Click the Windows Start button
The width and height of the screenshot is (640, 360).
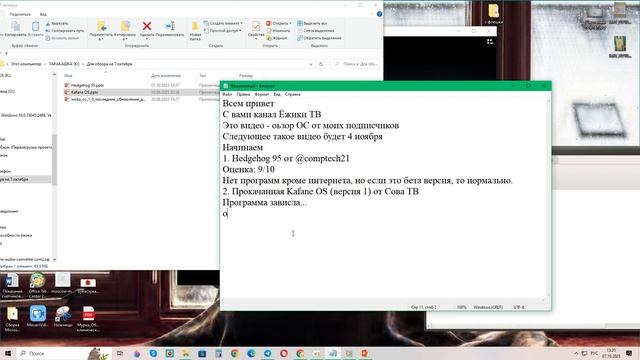[x=7, y=353]
